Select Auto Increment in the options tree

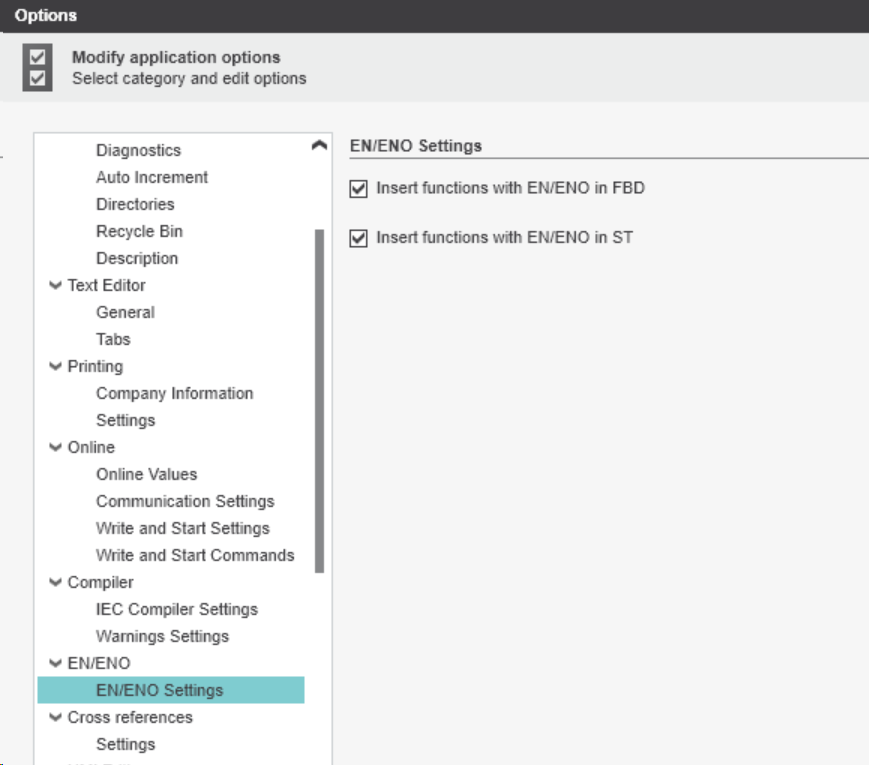pyautogui.click(x=152, y=177)
